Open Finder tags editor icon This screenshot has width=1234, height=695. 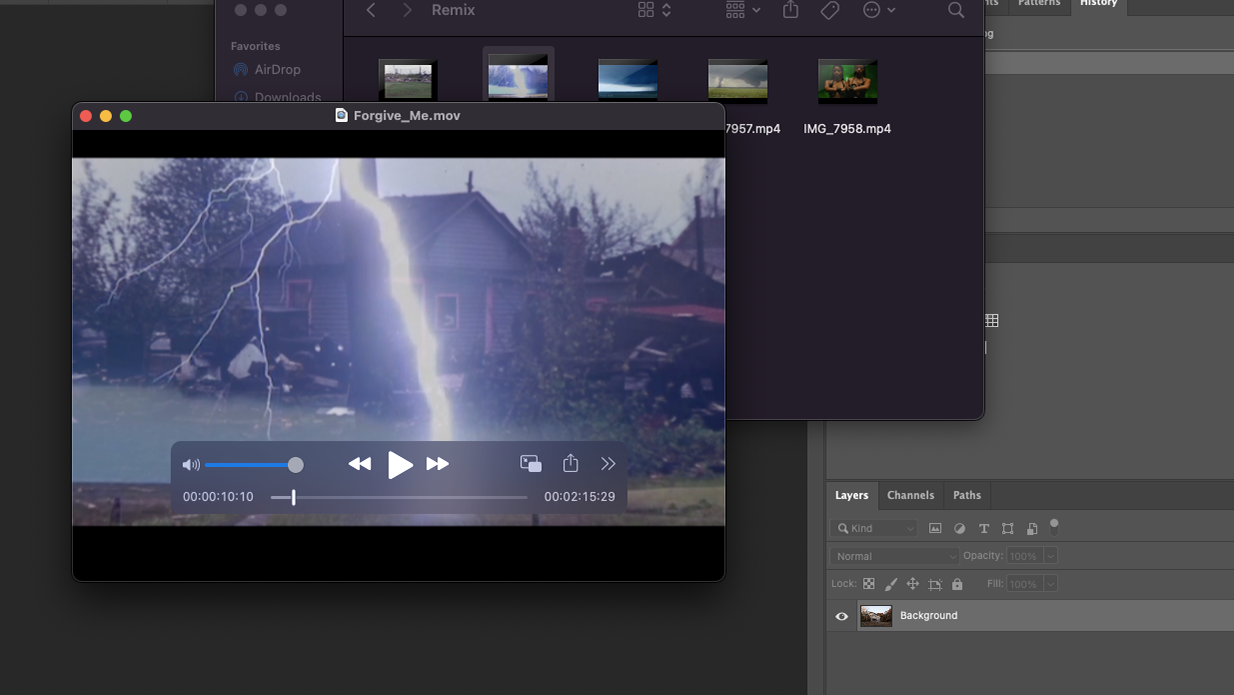tap(830, 10)
